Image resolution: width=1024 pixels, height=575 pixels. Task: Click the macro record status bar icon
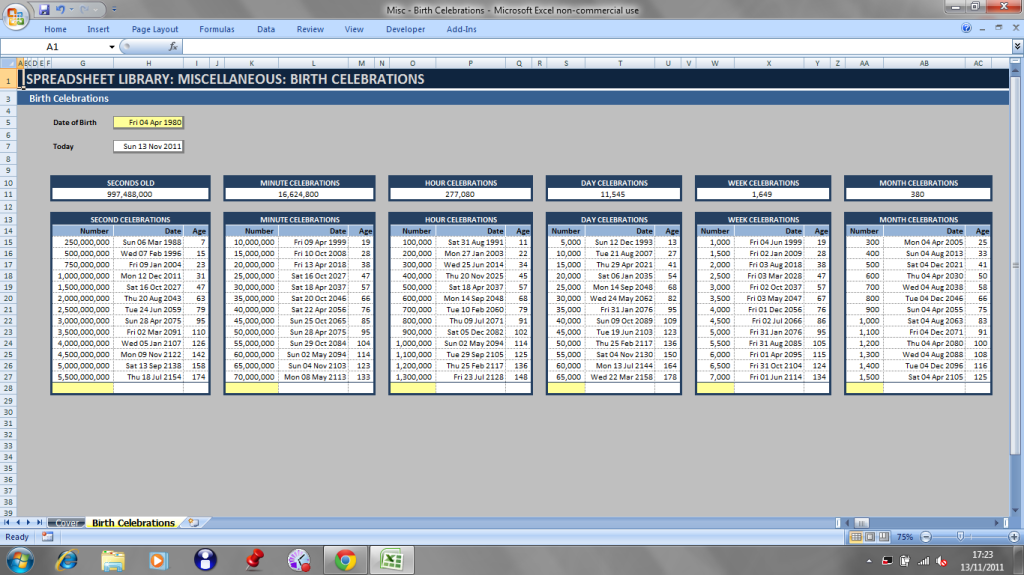point(46,537)
